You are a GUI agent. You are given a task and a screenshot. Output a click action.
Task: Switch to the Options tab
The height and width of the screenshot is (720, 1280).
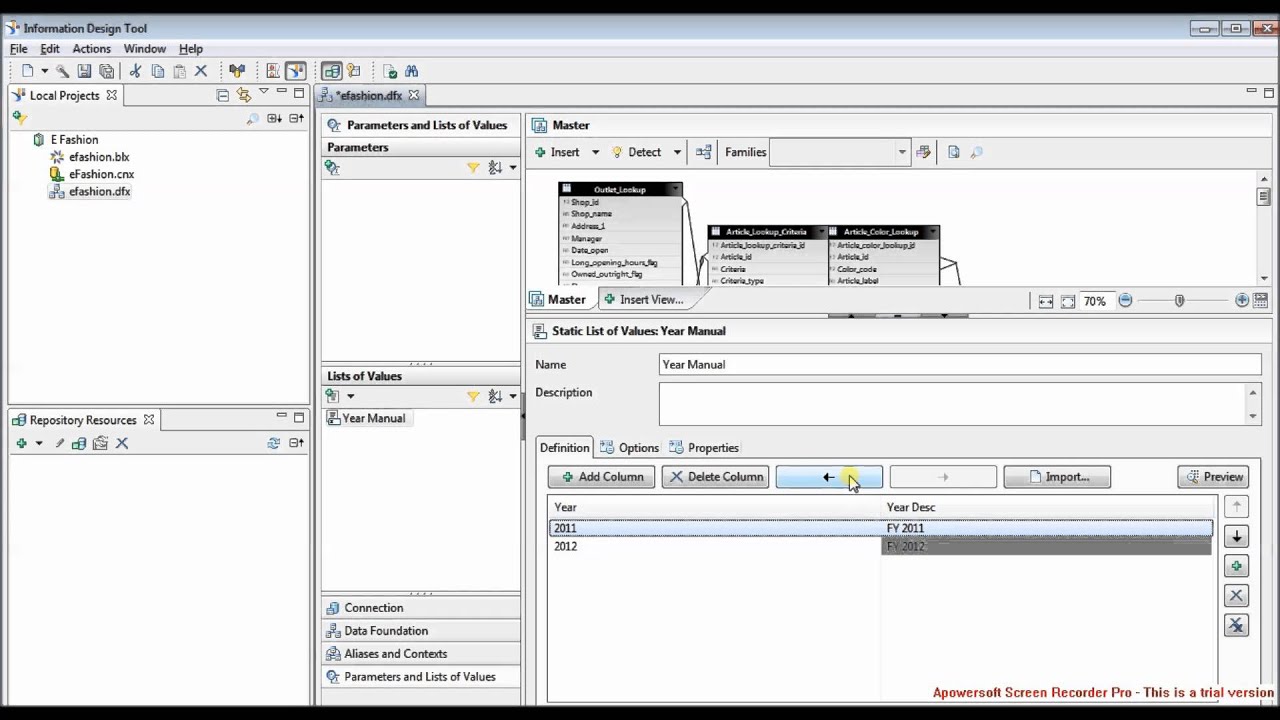point(630,448)
